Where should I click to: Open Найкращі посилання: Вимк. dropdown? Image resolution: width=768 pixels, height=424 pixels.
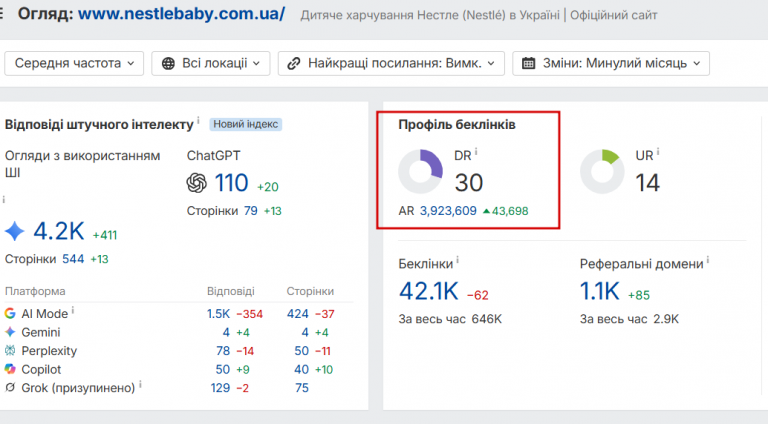(391, 64)
